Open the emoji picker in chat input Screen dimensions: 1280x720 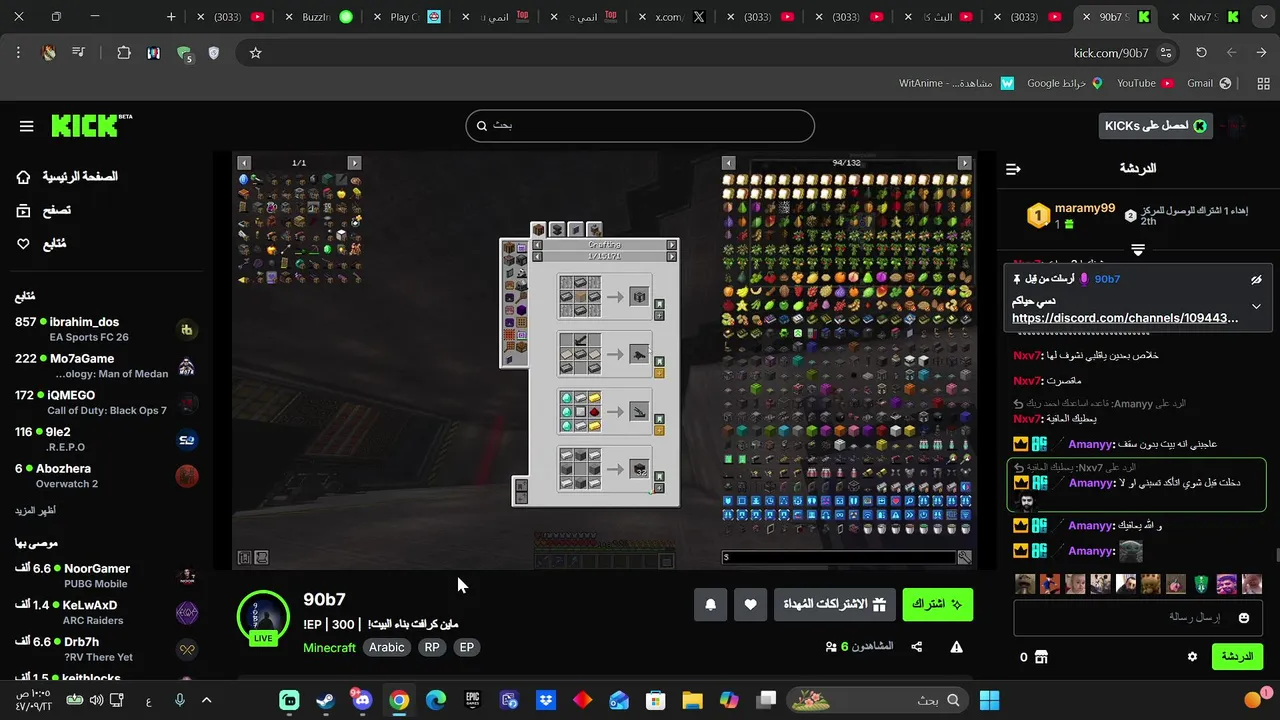(x=1244, y=618)
